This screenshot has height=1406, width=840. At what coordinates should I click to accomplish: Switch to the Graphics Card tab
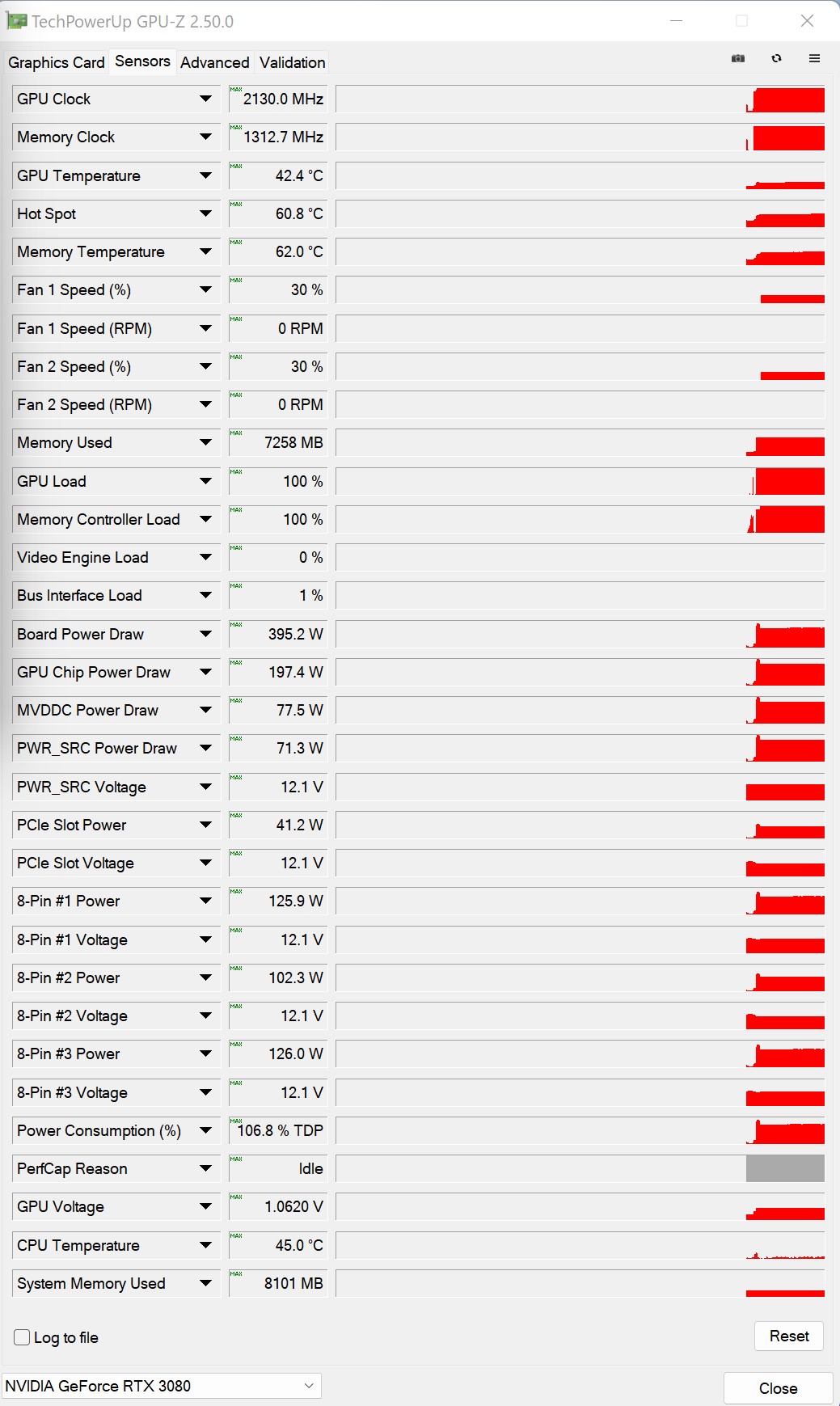click(57, 62)
